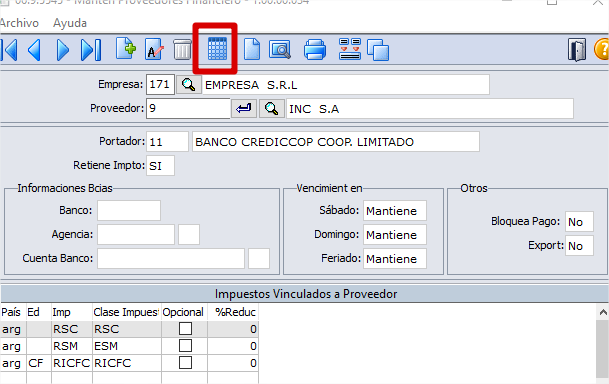This screenshot has width=609, height=384.
Task: Click BANCO CREDICCOP COOP. LIMITADO field
Action: [x=336, y=142]
